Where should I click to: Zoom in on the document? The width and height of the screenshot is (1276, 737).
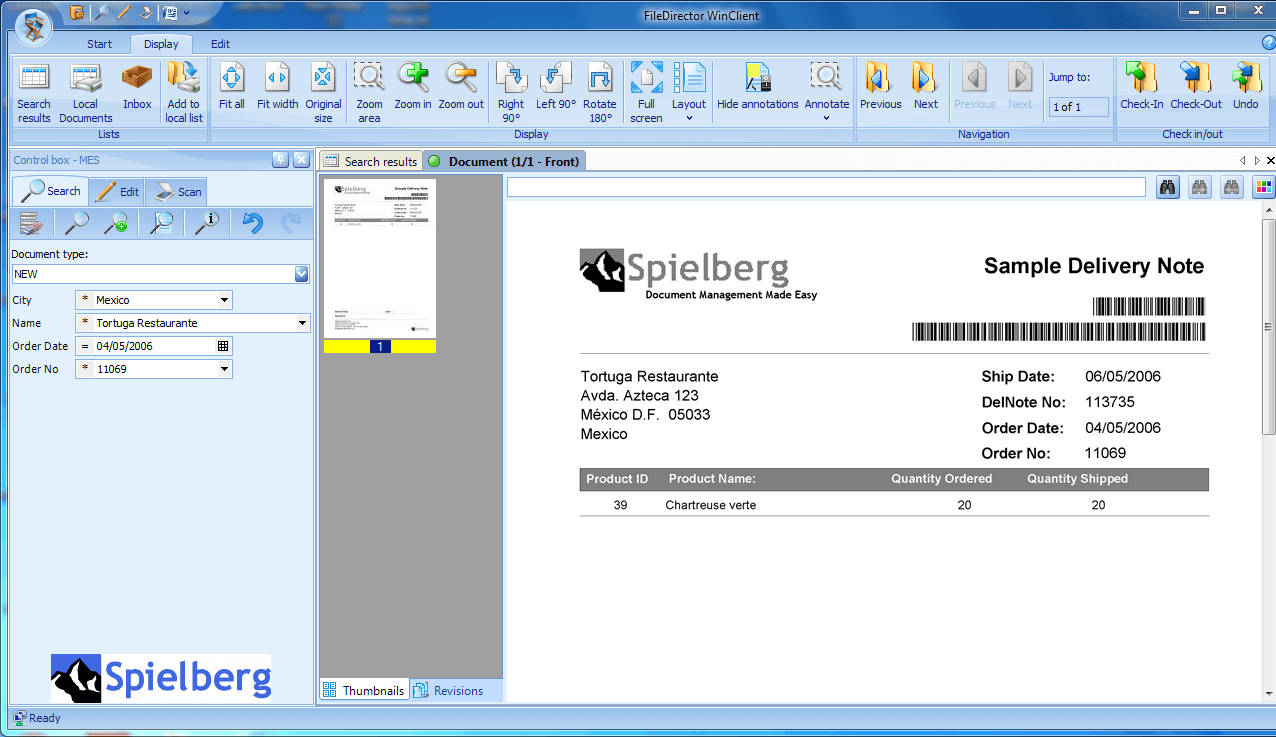[x=413, y=86]
